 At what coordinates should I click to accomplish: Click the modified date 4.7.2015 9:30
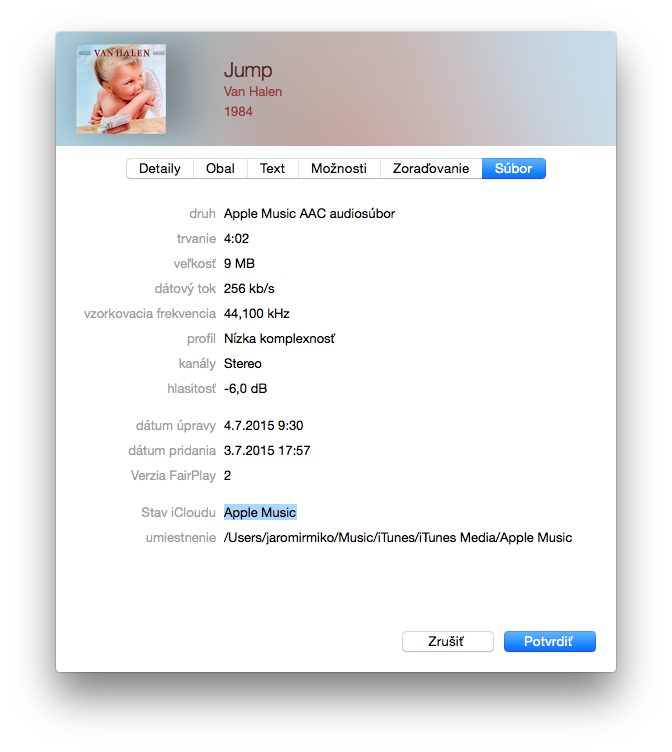point(263,425)
